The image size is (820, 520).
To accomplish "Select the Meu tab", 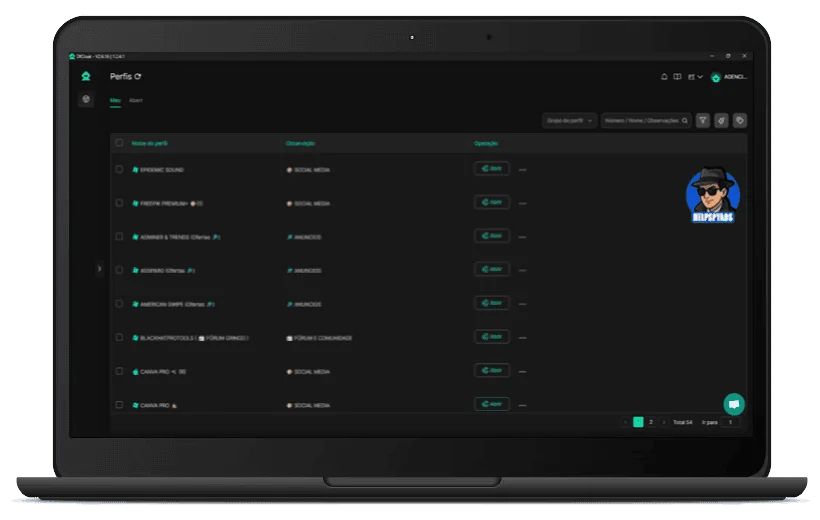I will coord(115,101).
